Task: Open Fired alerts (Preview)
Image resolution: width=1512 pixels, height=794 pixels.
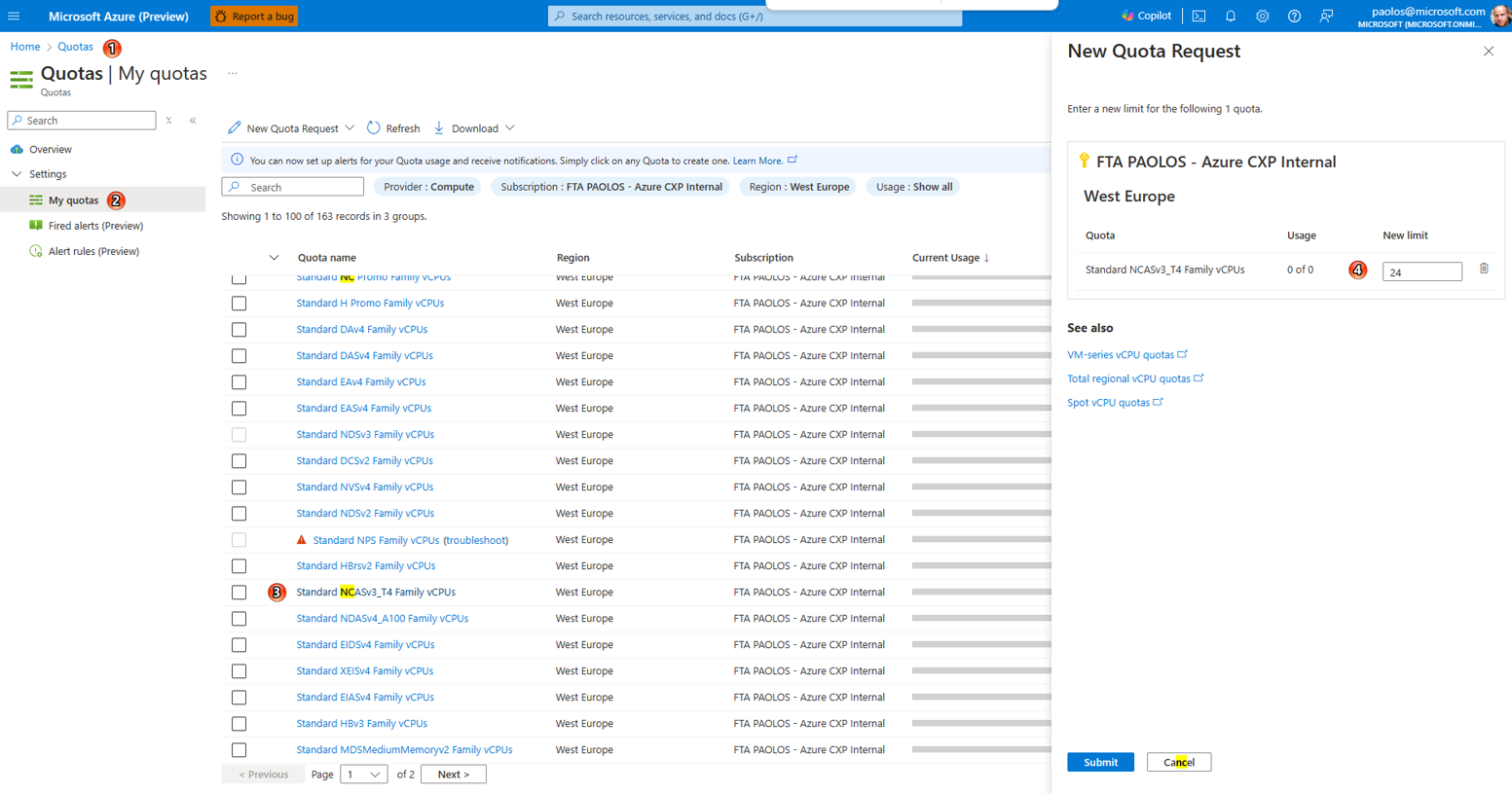Action: 95,226
